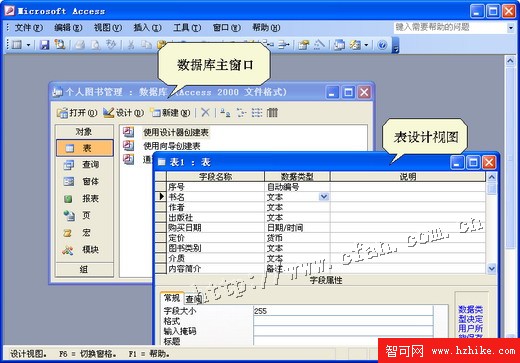Image resolution: width=520 pixels, height=363 pixels.
Task: Open the 帮助(H) menu
Action: pos(266,27)
